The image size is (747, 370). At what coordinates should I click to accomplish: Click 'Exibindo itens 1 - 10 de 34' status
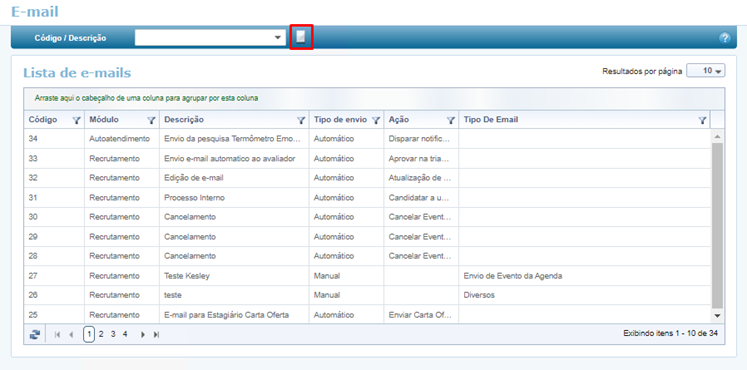pos(670,333)
